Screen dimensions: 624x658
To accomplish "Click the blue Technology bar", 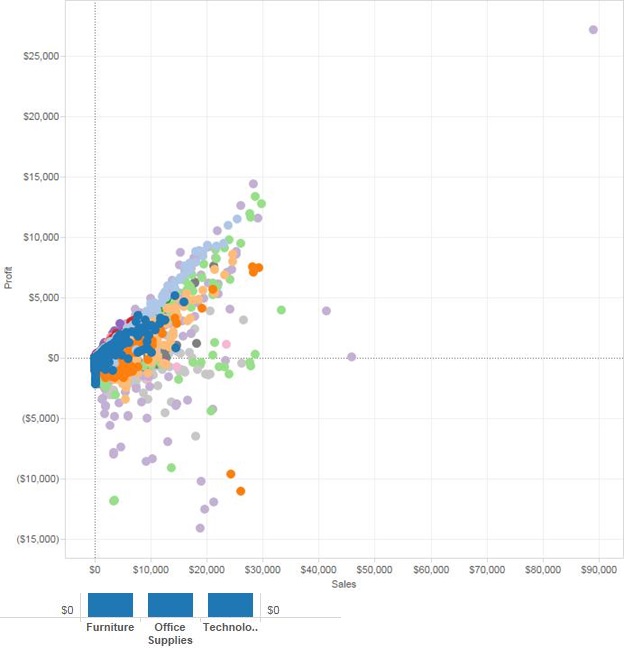I will pyautogui.click(x=230, y=605).
